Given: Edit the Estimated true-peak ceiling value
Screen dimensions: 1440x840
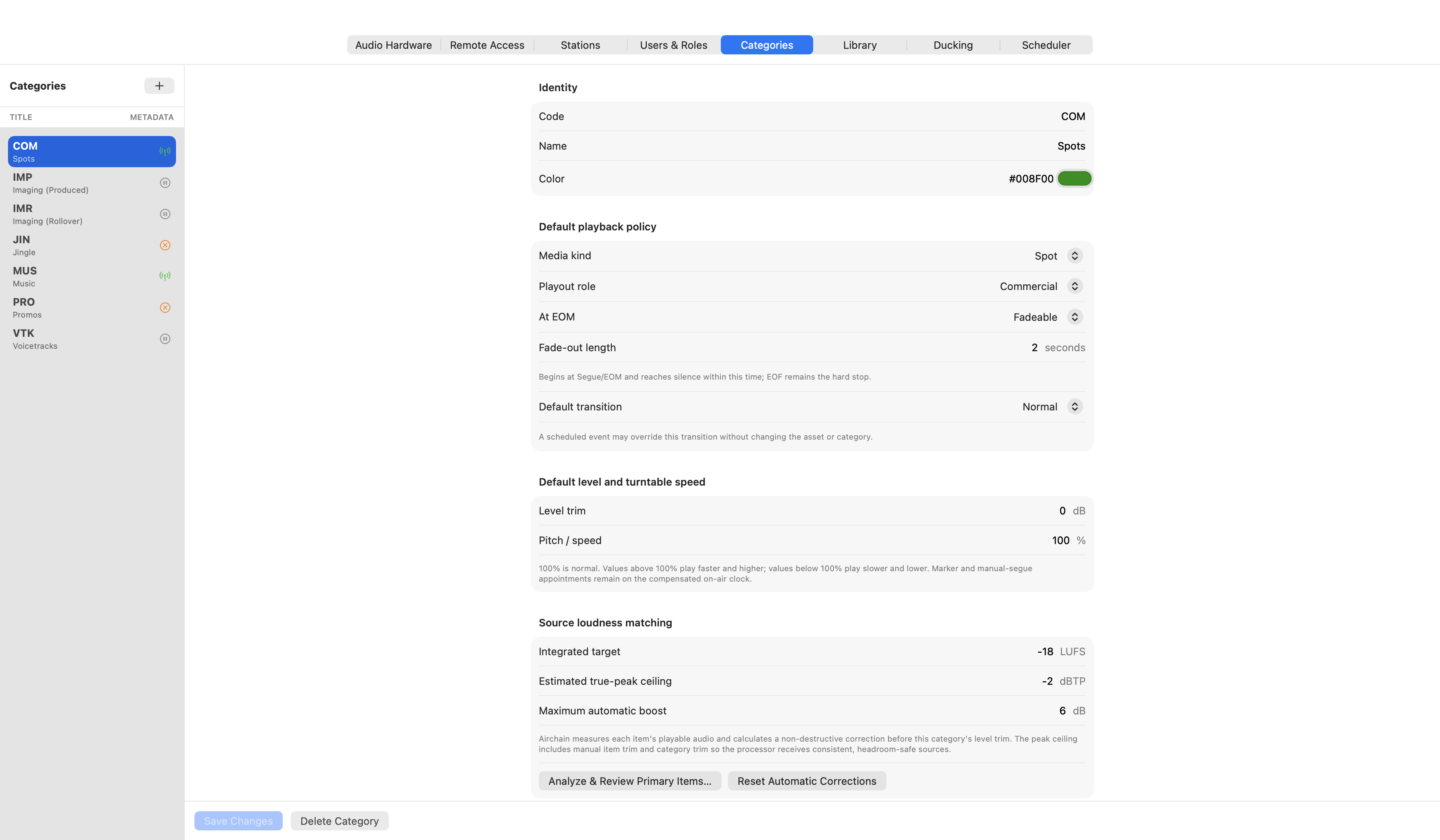Looking at the screenshot, I should [x=1047, y=681].
